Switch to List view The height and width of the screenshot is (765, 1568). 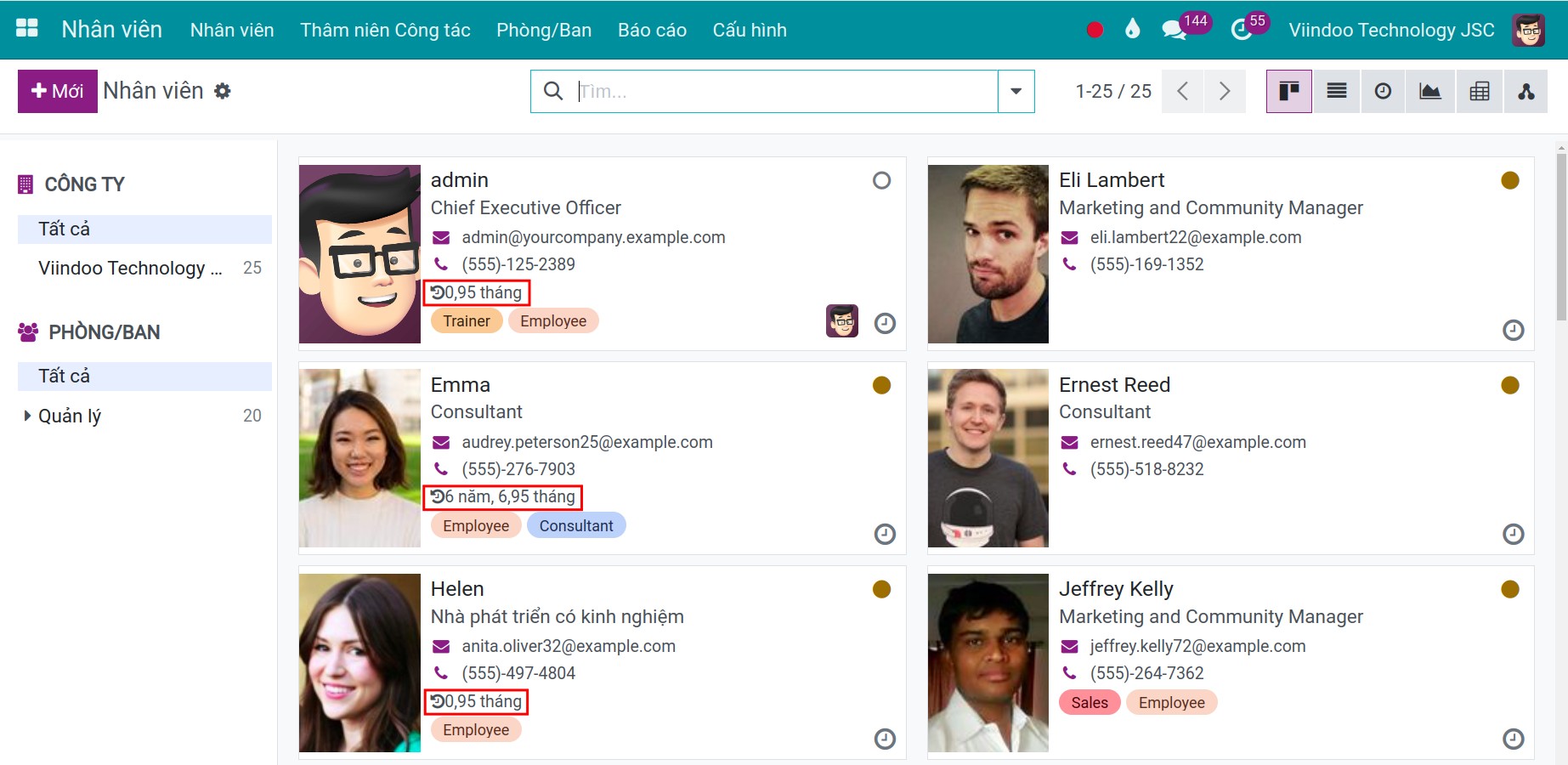tap(1337, 91)
